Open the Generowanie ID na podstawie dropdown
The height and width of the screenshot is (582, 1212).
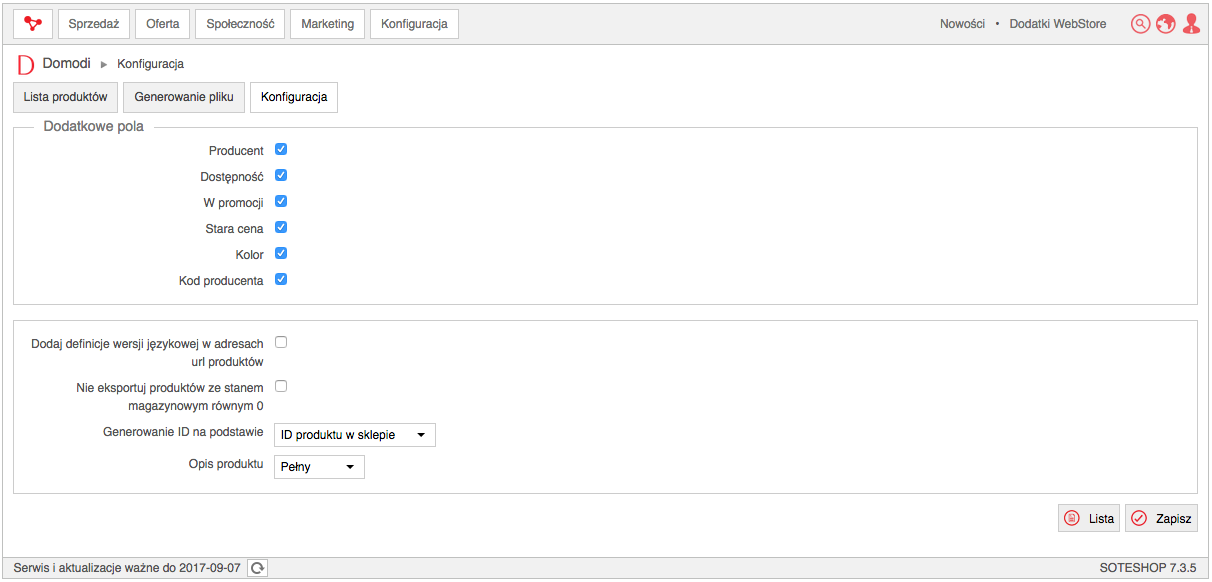(355, 435)
